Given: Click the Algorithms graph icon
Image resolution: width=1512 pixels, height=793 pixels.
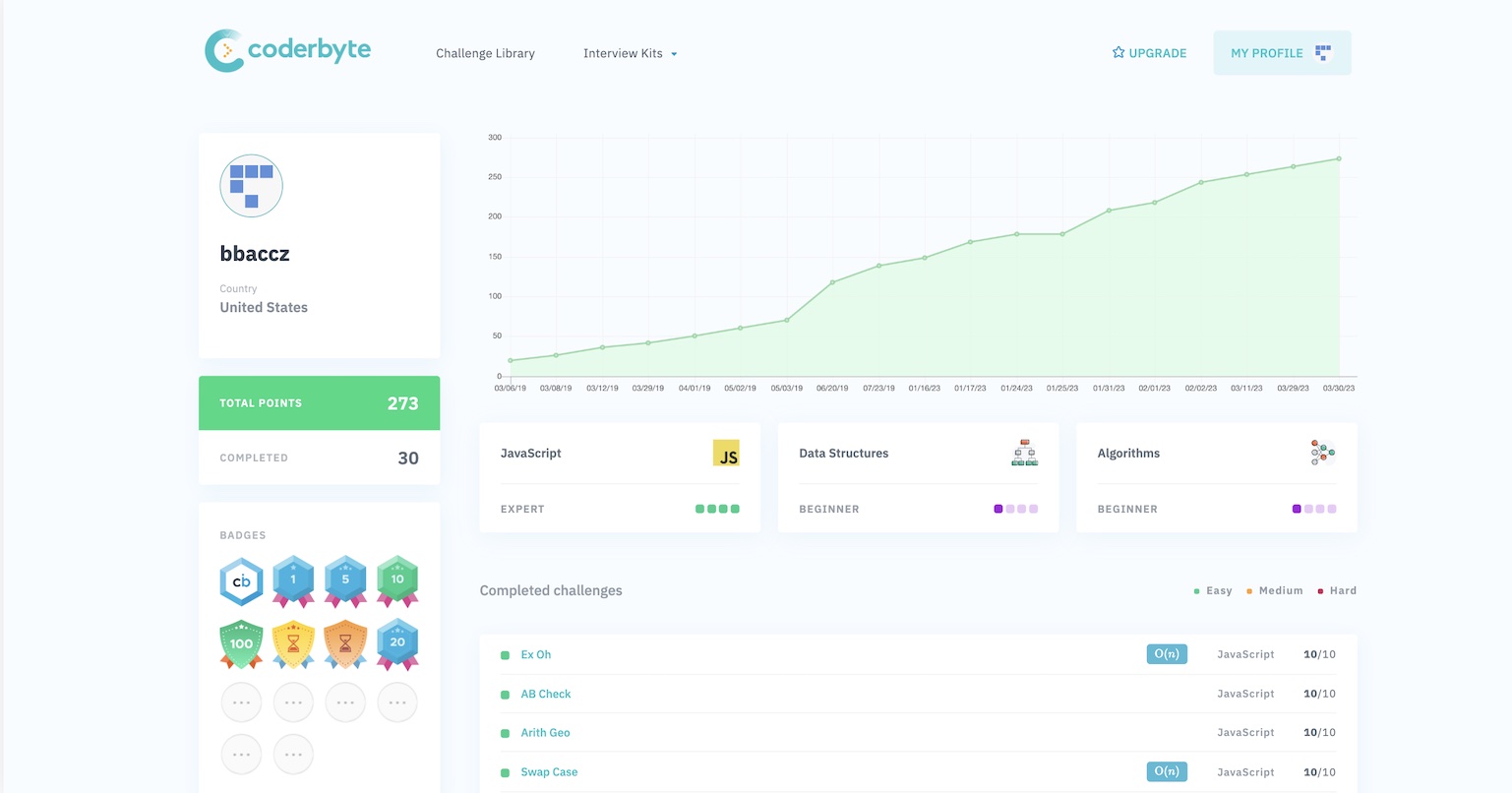Looking at the screenshot, I should click(1322, 453).
